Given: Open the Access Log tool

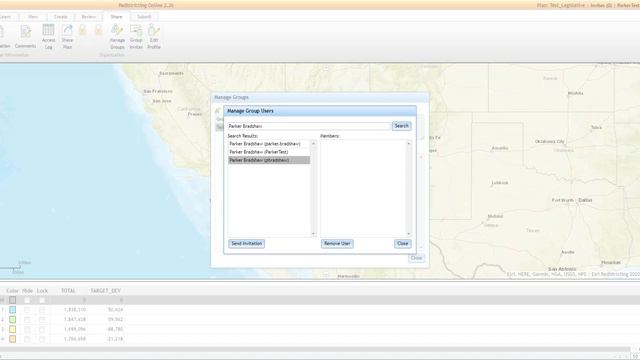Looking at the screenshot, I should (48, 36).
